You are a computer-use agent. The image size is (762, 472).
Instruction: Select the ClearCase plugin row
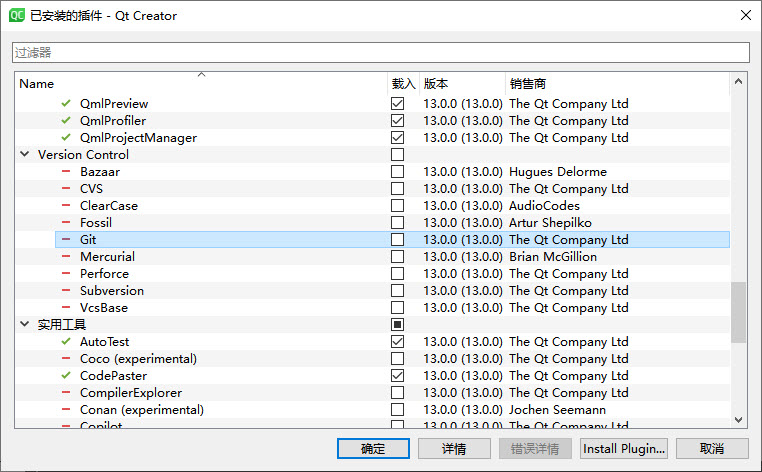pos(373,206)
